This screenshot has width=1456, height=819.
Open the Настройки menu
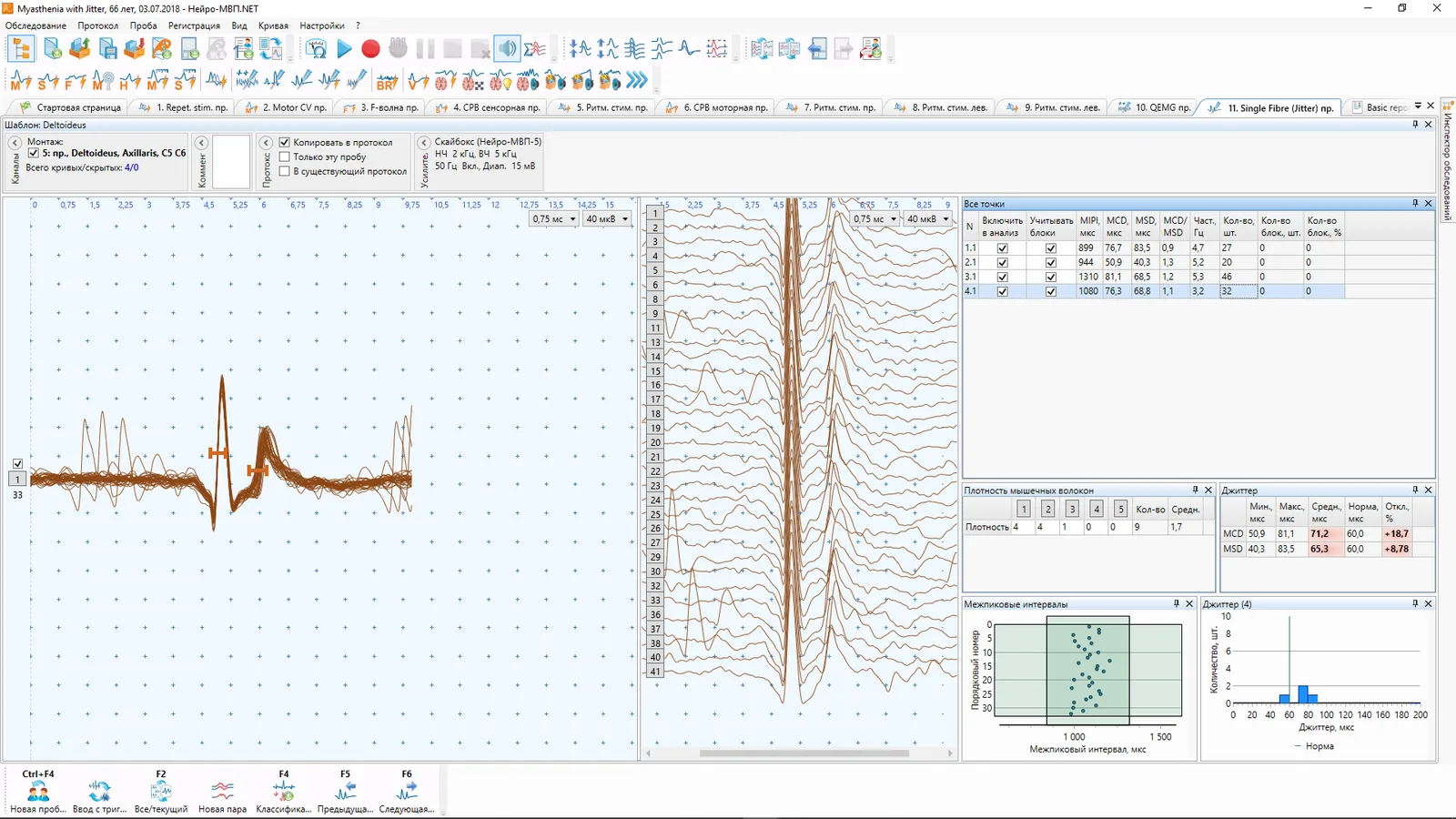tap(321, 25)
